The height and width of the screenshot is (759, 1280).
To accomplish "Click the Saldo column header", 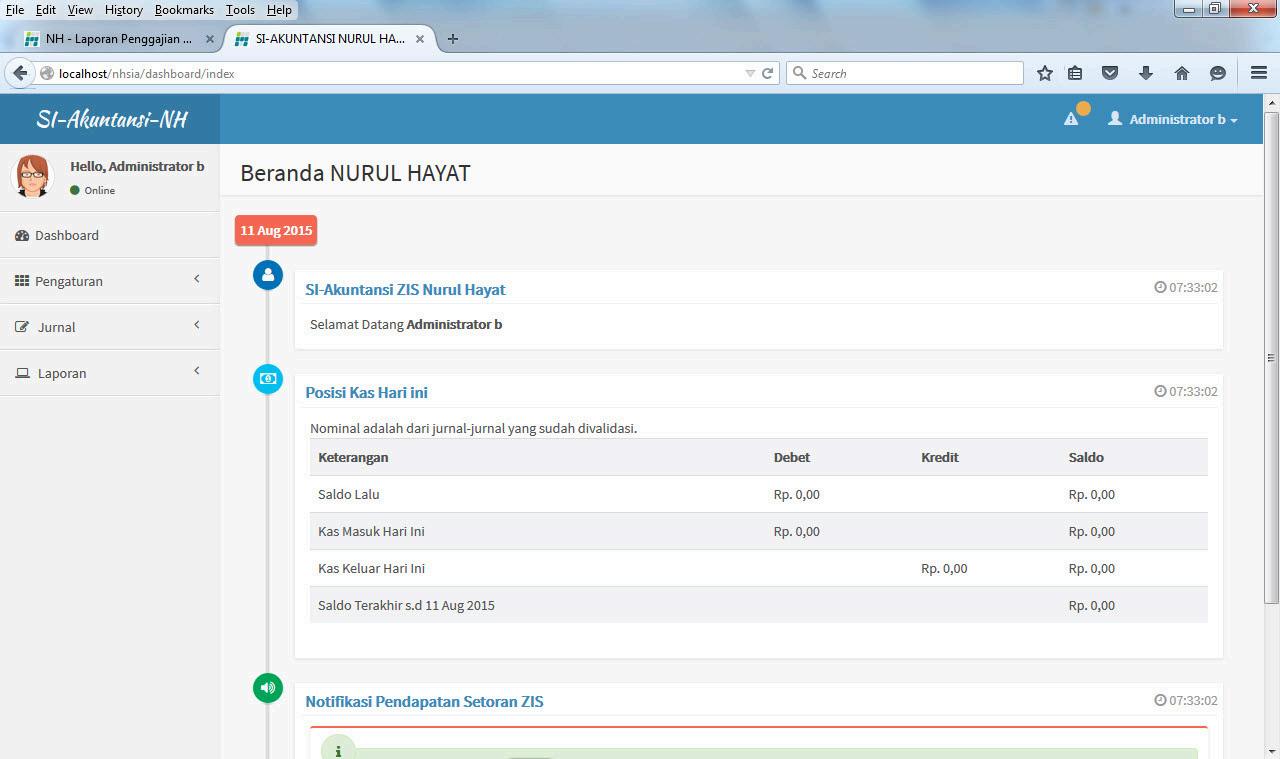I will click(x=1086, y=457).
